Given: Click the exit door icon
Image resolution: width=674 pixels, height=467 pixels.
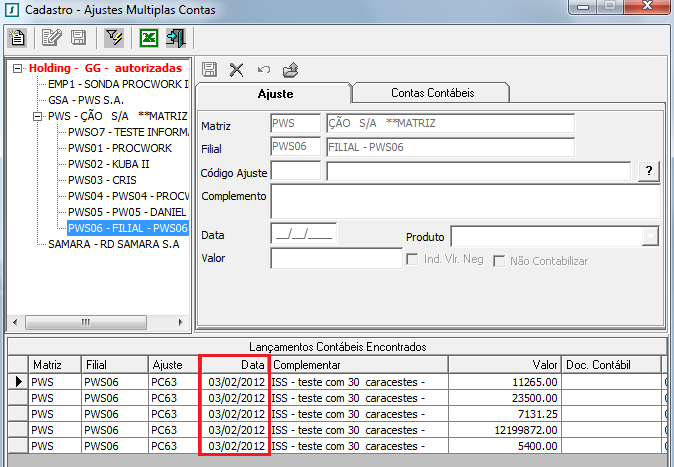Looking at the screenshot, I should pos(175,39).
